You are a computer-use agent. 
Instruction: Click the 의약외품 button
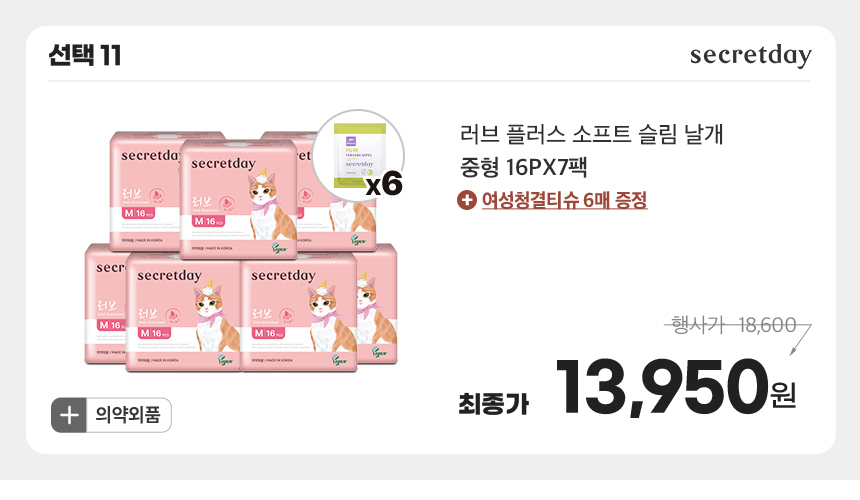tap(111, 415)
